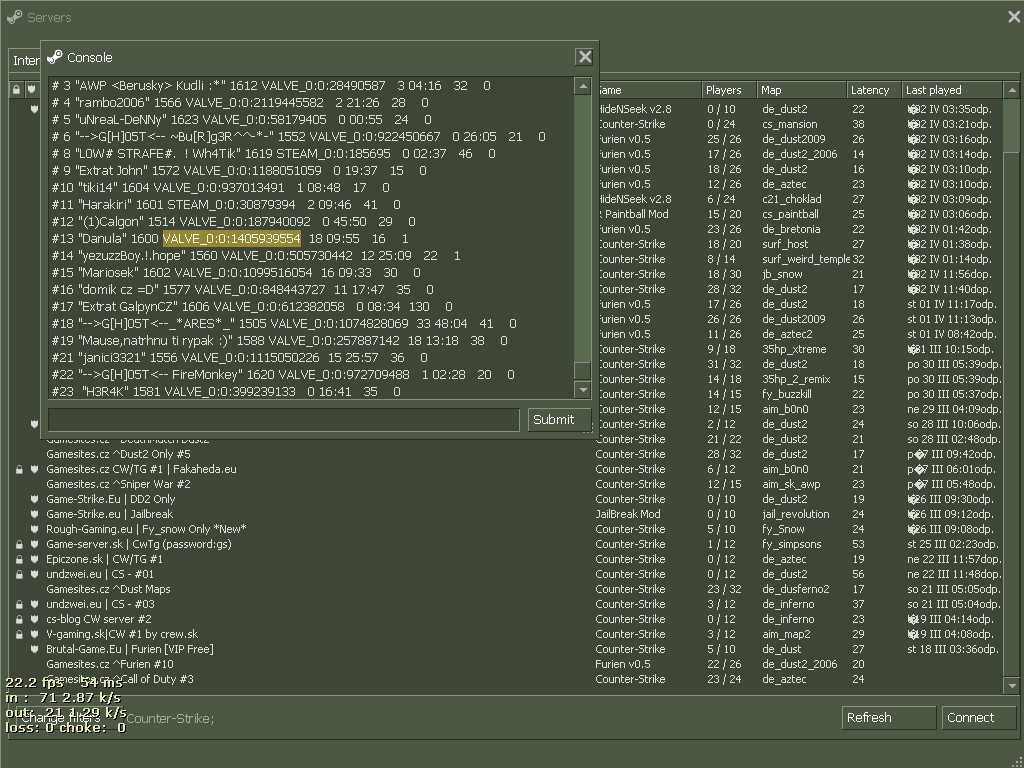Sort the server list by Players column
This screenshot has width=1024, height=768.
[x=728, y=90]
